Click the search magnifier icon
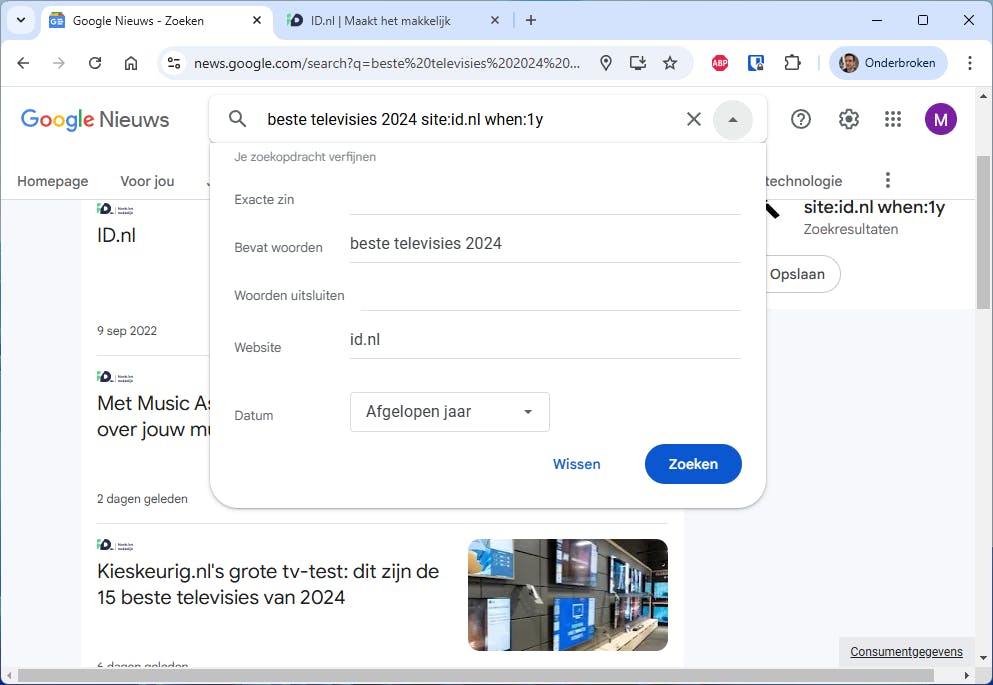This screenshot has height=685, width=993. 237,118
